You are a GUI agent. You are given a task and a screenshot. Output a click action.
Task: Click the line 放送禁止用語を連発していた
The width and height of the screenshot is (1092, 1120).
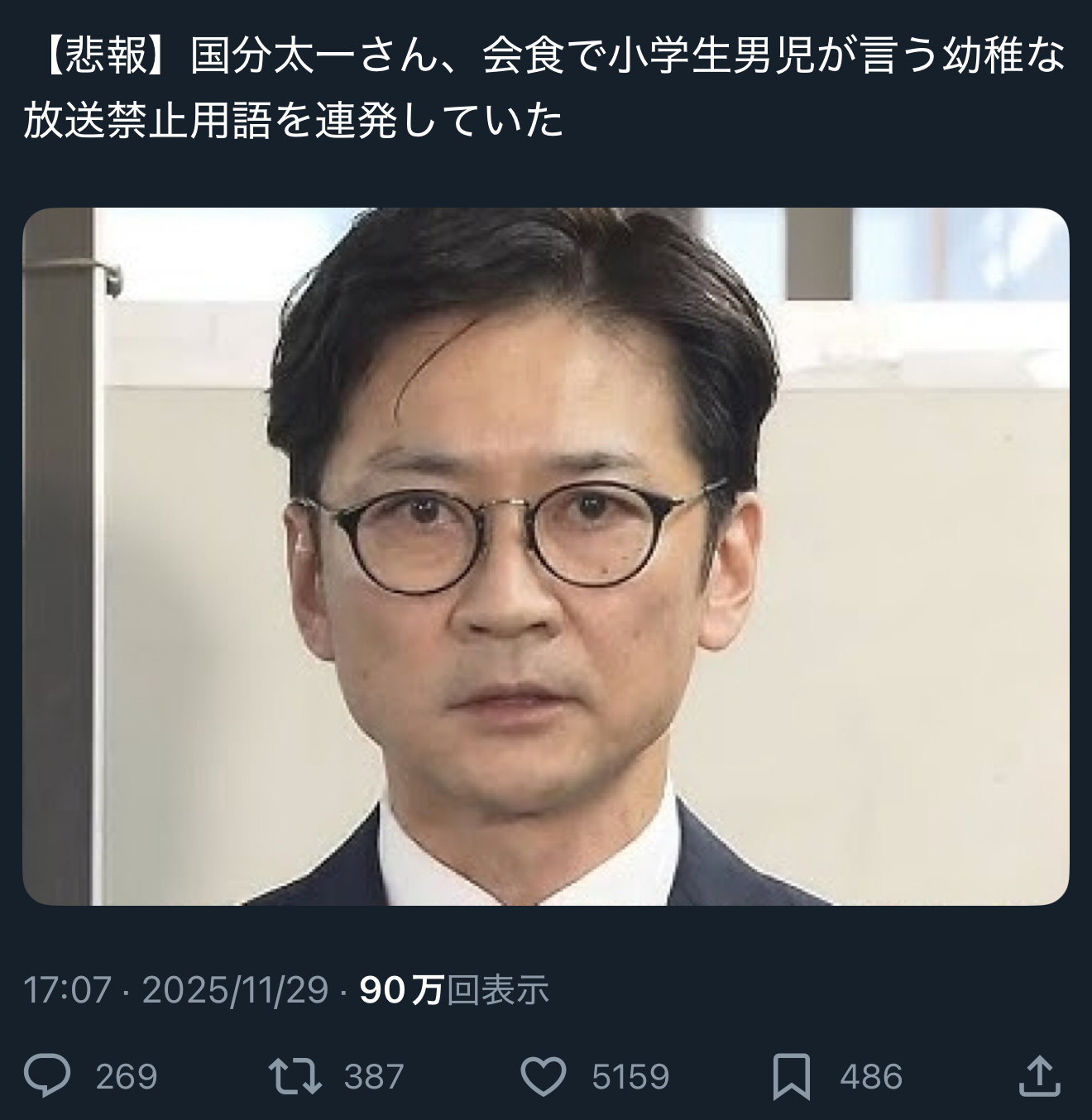(294, 122)
